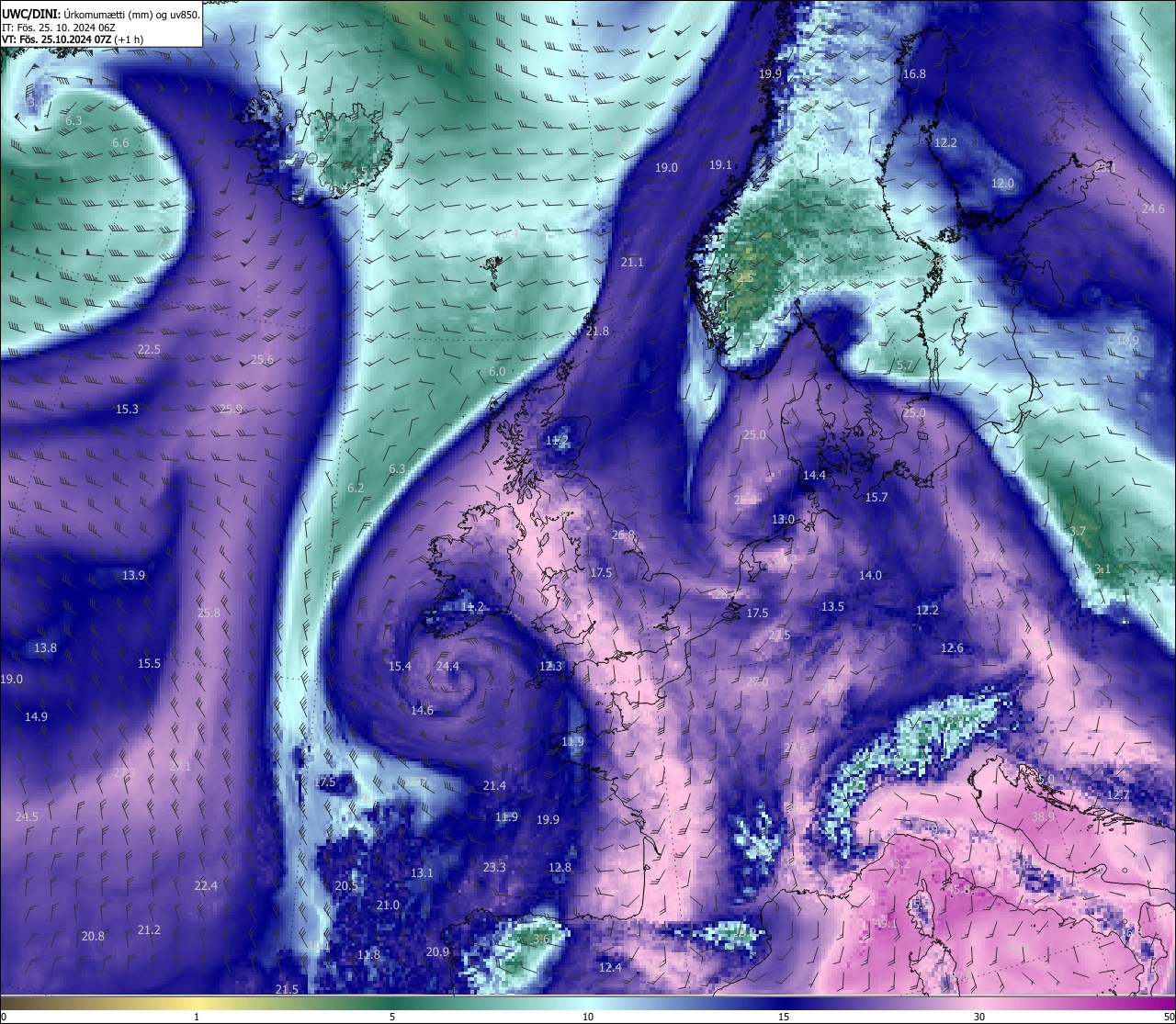Viewport: 1176px width, 1024px height.
Task: Select the 15.3 map value label
Action: pyautogui.click(x=127, y=410)
